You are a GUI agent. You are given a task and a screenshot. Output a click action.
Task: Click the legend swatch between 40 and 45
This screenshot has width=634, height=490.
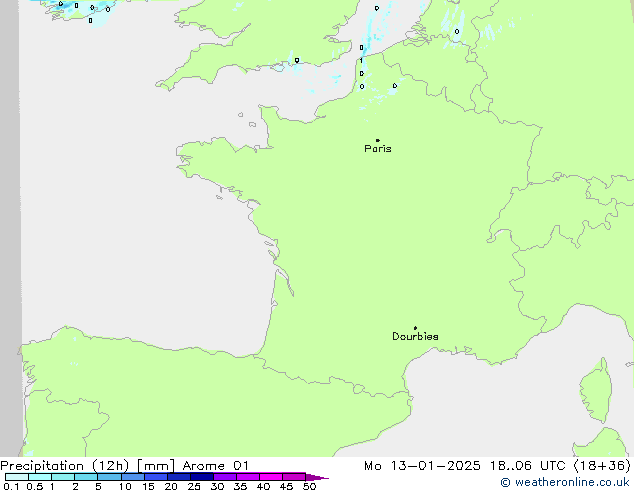(271, 477)
